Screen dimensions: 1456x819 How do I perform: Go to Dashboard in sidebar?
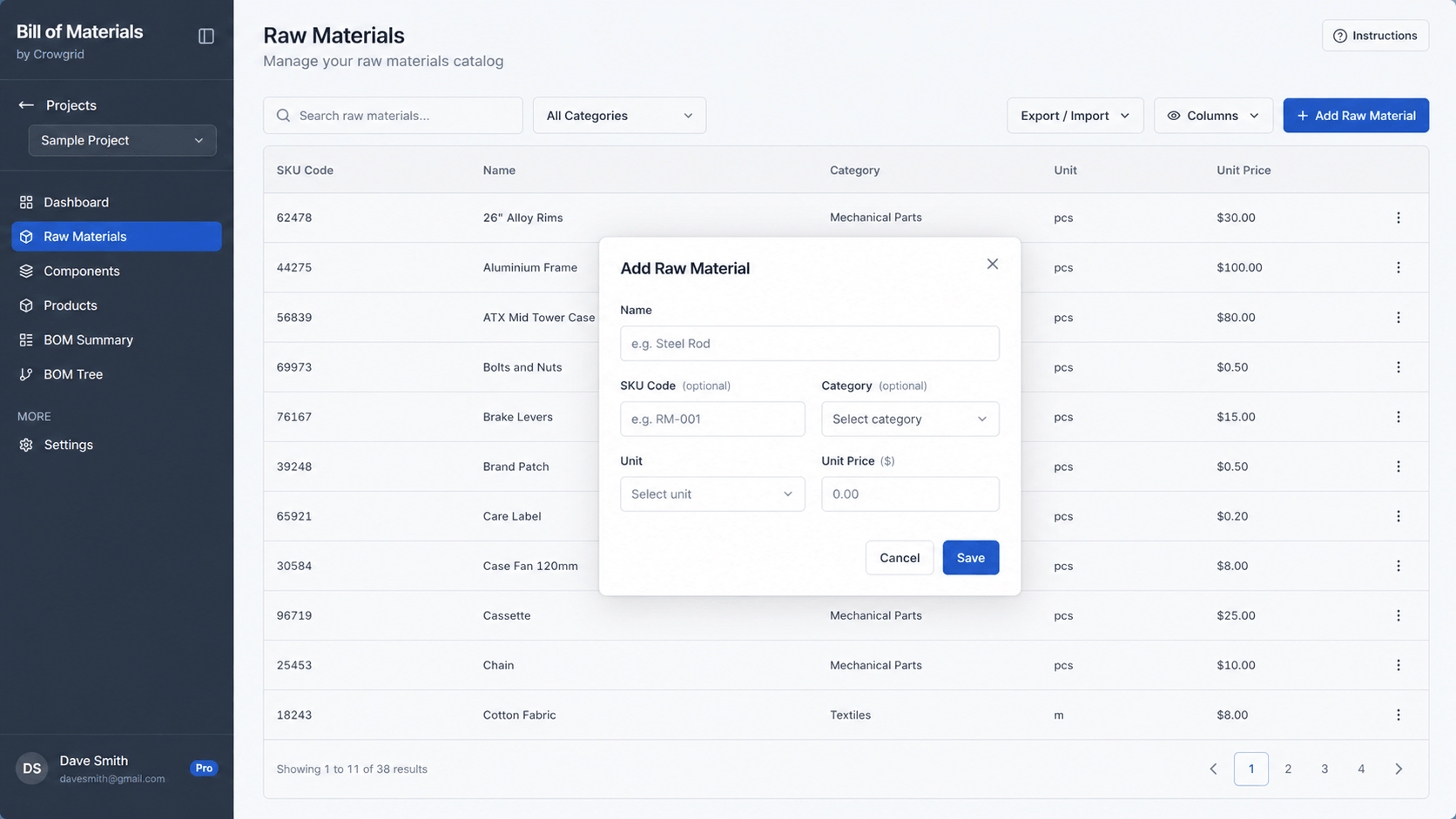117,202
